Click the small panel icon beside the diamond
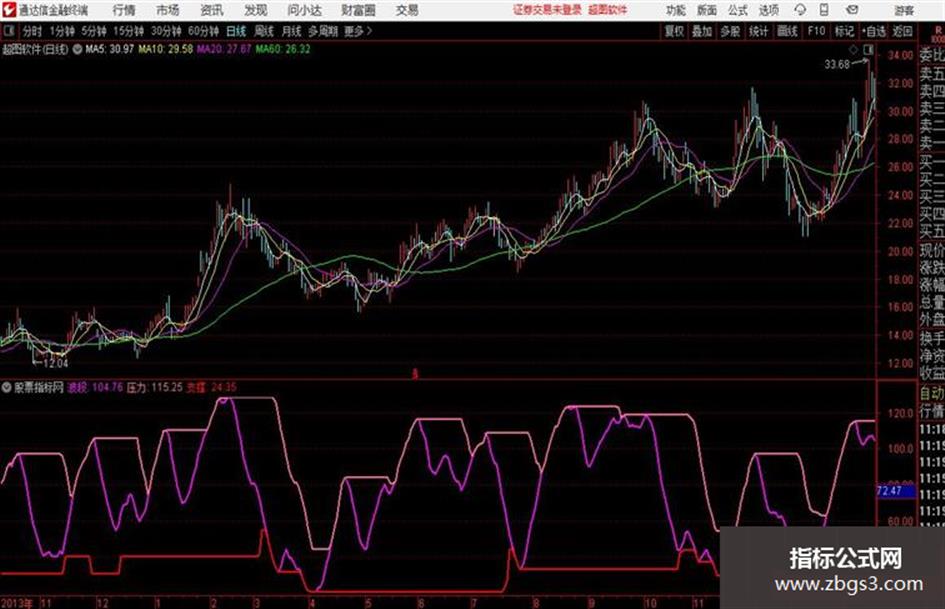This screenshot has width=945, height=609. [x=868, y=50]
